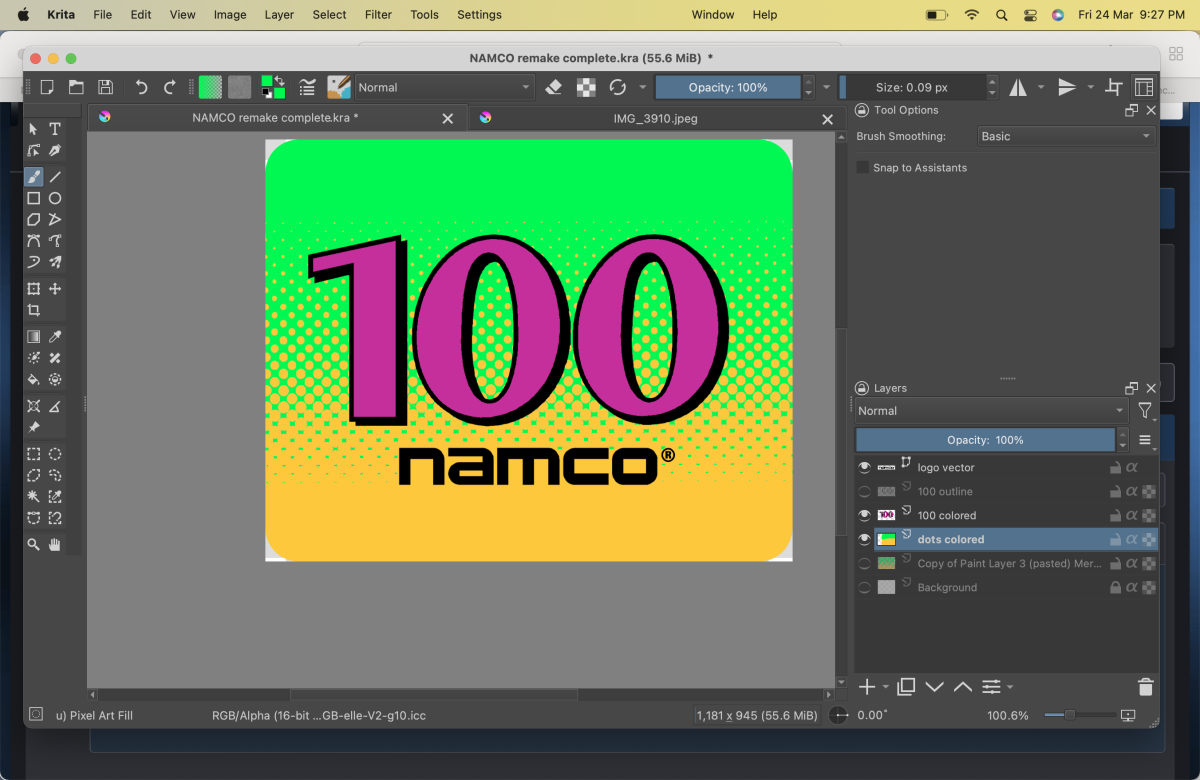The width and height of the screenshot is (1200, 780).
Task: Hide the 100 colored layer
Action: 865,515
